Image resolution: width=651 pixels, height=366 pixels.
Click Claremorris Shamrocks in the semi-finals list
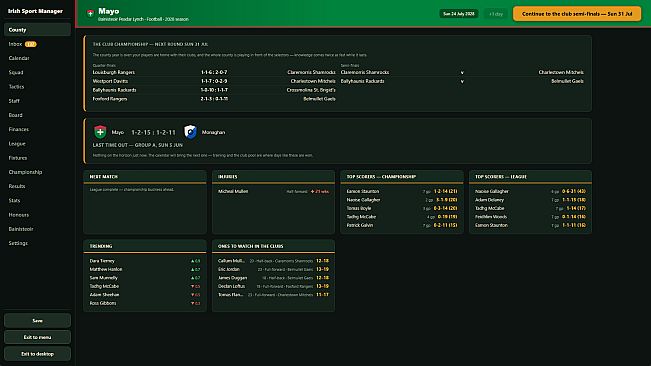(365, 72)
